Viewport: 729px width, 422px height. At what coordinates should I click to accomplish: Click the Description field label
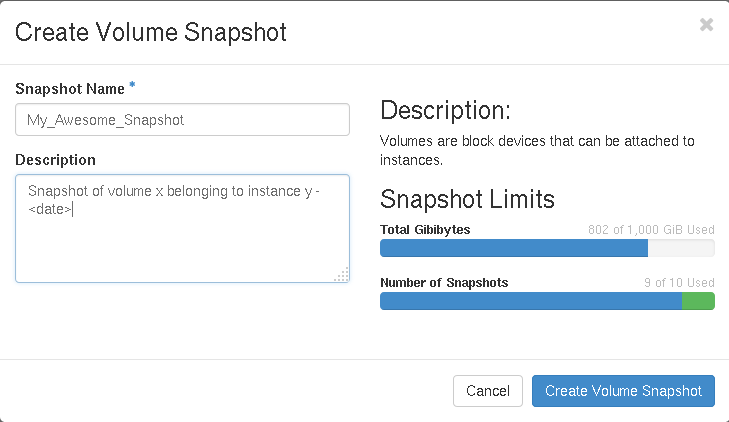55,160
